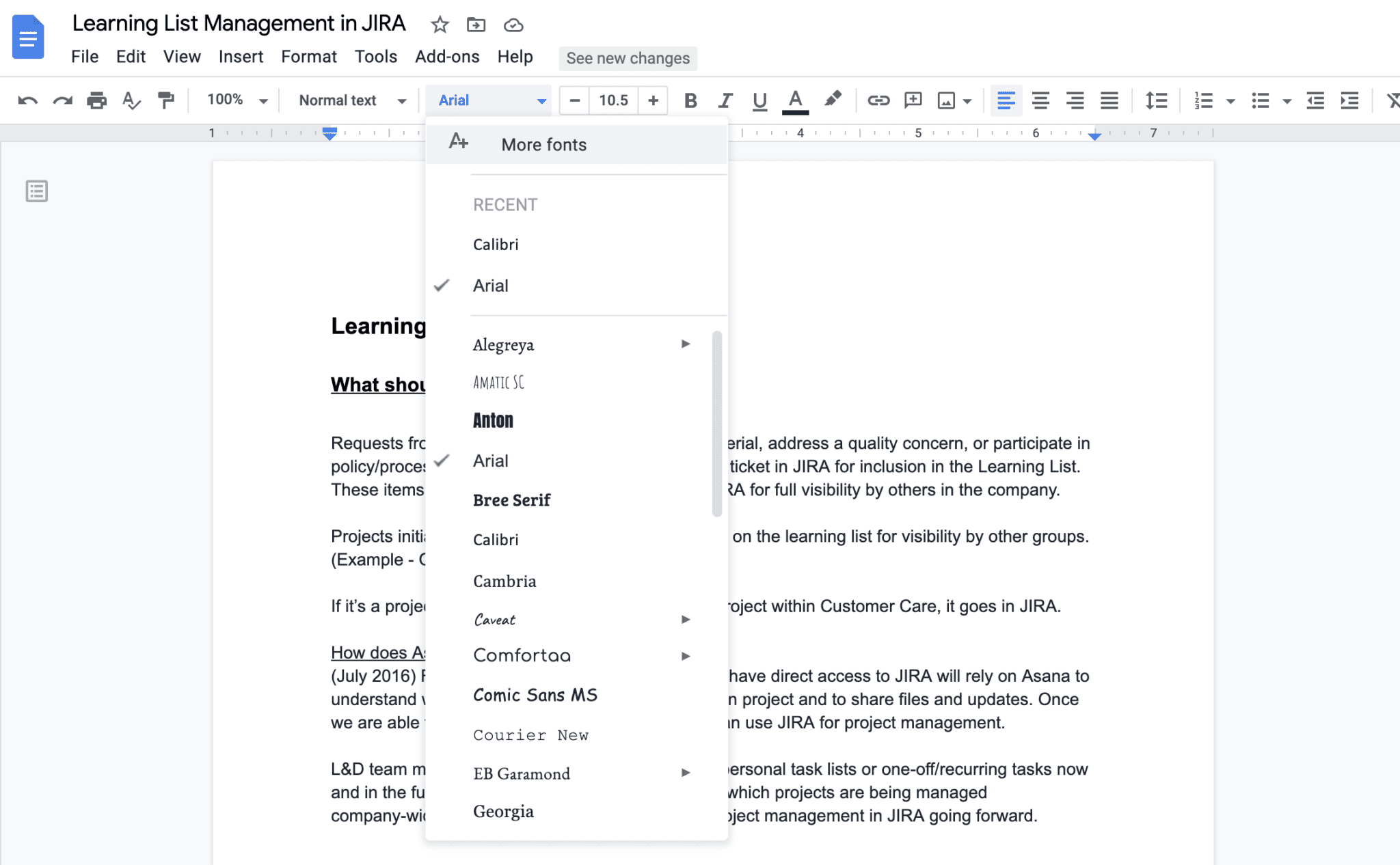Open the Format menu

click(309, 57)
